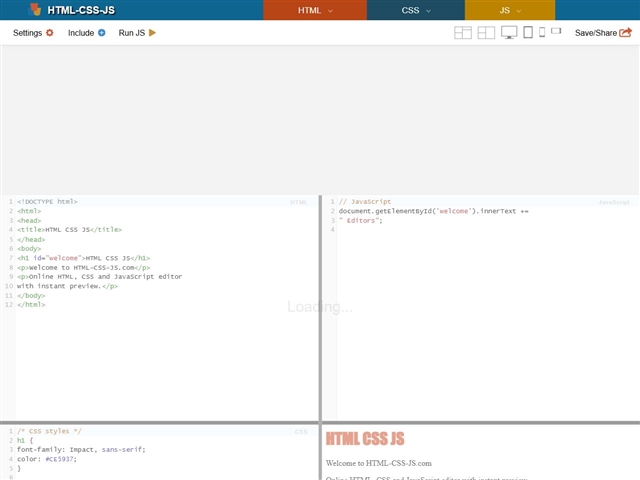Click the color: #CE5937 line in CSS
The height and width of the screenshot is (480, 640).
coord(47,459)
